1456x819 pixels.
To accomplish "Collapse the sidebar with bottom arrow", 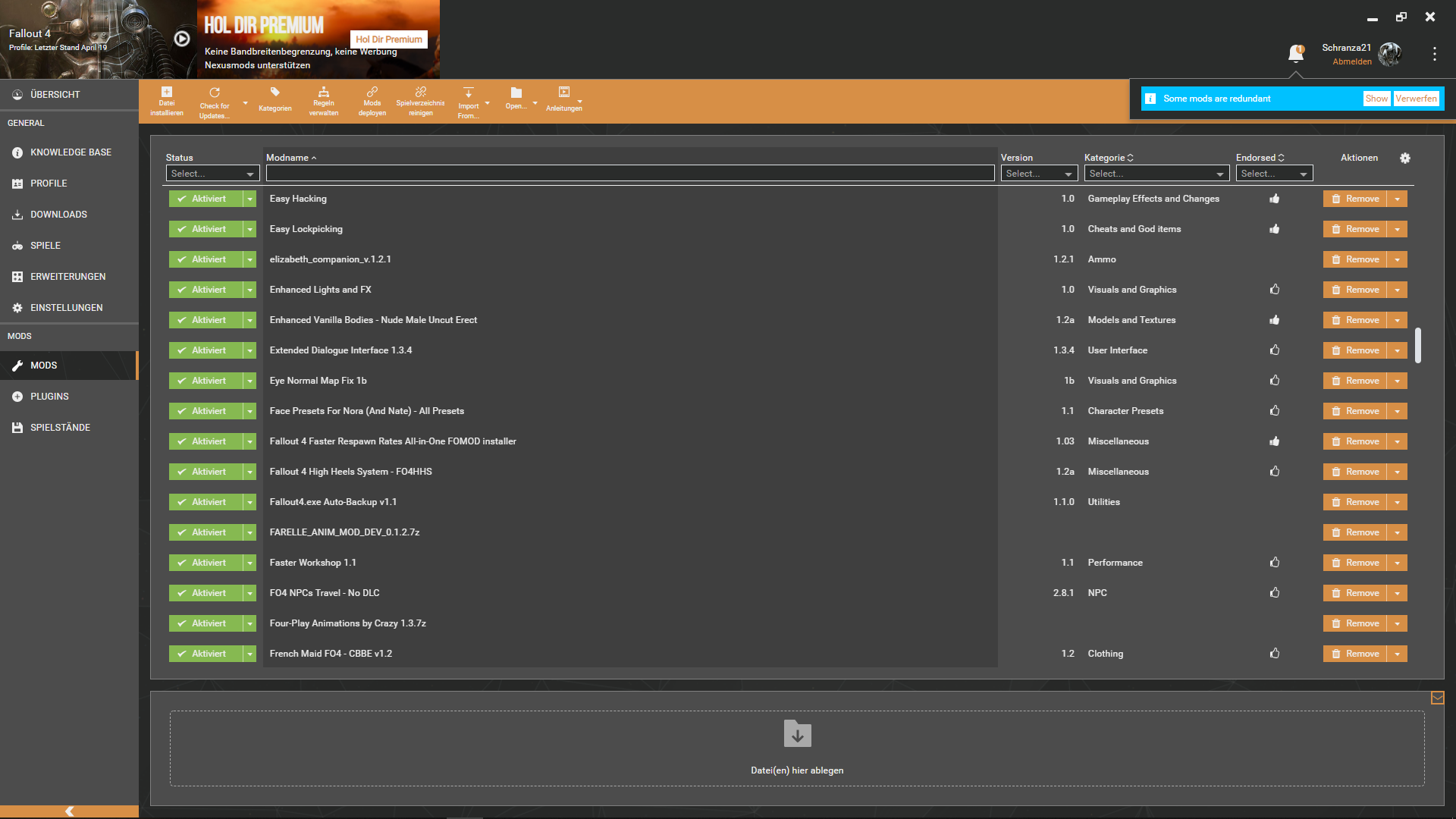I will tap(69, 811).
